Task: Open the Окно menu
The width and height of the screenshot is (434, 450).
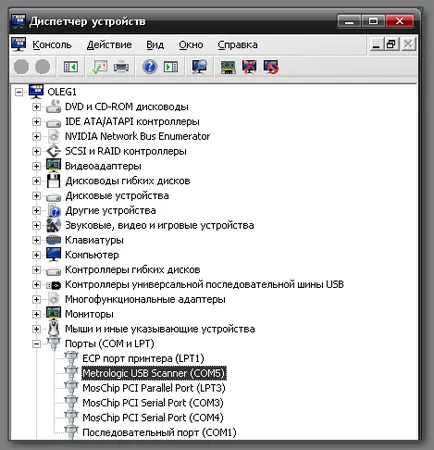Action: pyautogui.click(x=191, y=45)
